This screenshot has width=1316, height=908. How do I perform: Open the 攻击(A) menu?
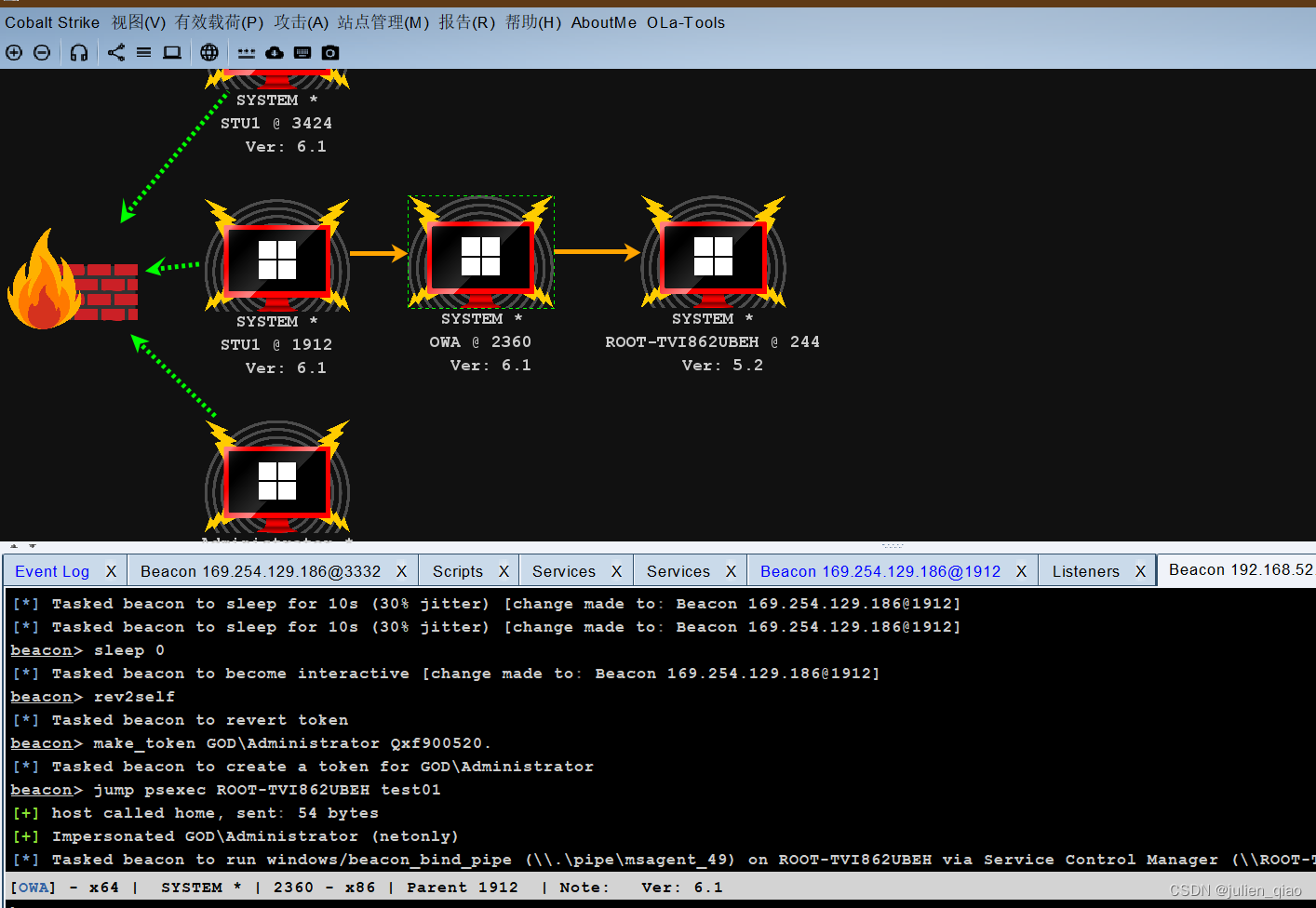[302, 22]
